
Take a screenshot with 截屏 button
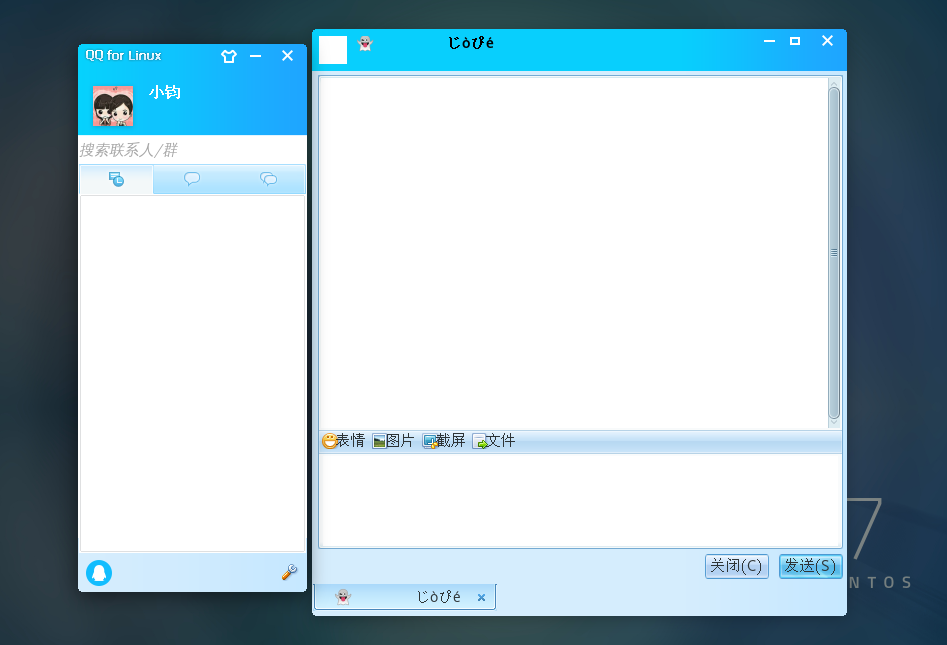pos(444,441)
